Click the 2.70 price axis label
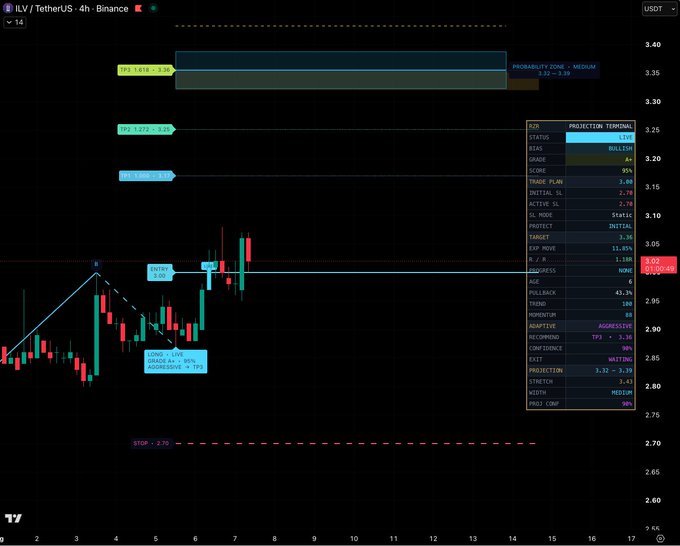Screen dimensions: 680x546 coord(653,443)
